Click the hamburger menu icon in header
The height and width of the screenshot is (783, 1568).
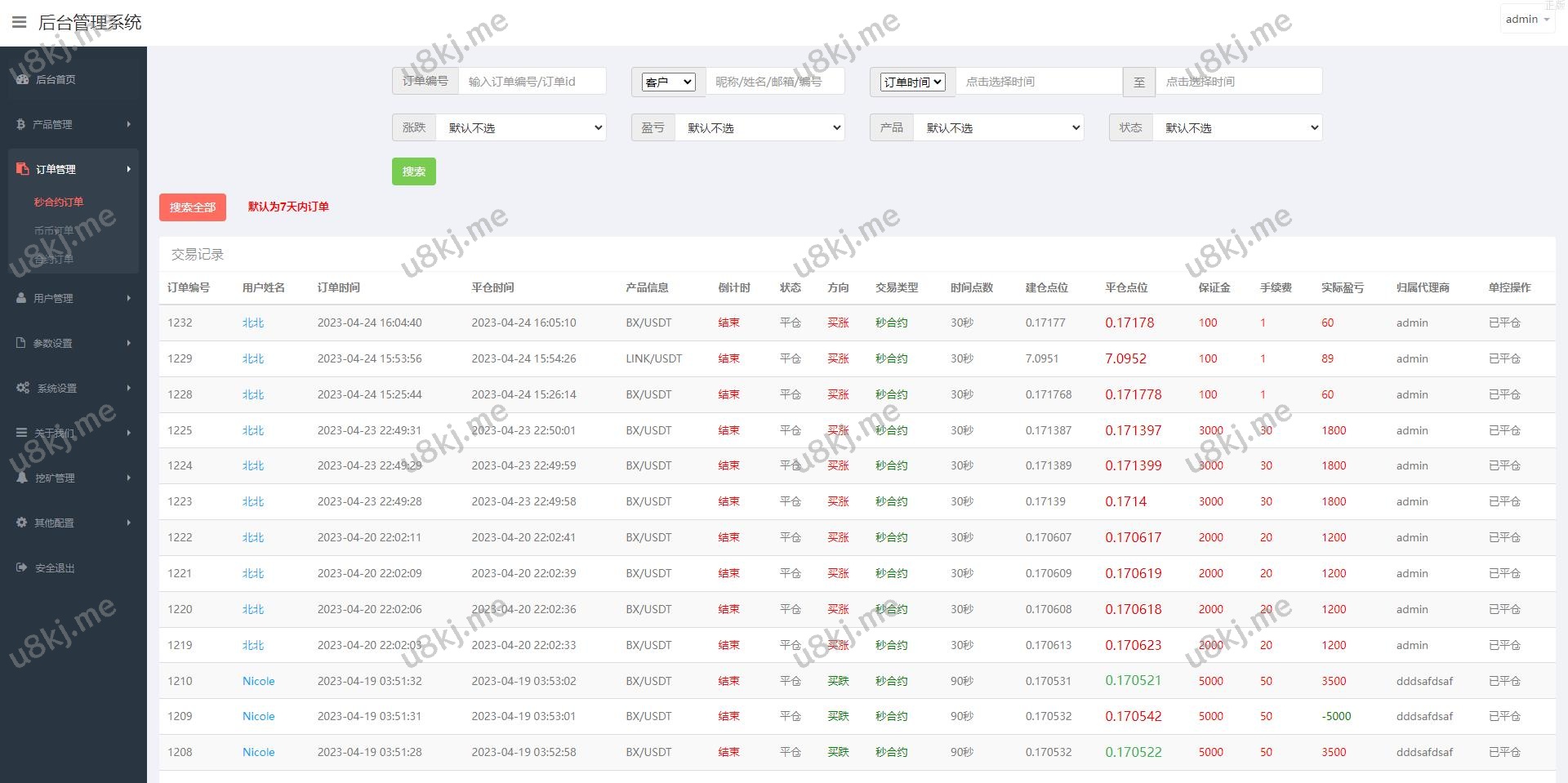coord(20,22)
